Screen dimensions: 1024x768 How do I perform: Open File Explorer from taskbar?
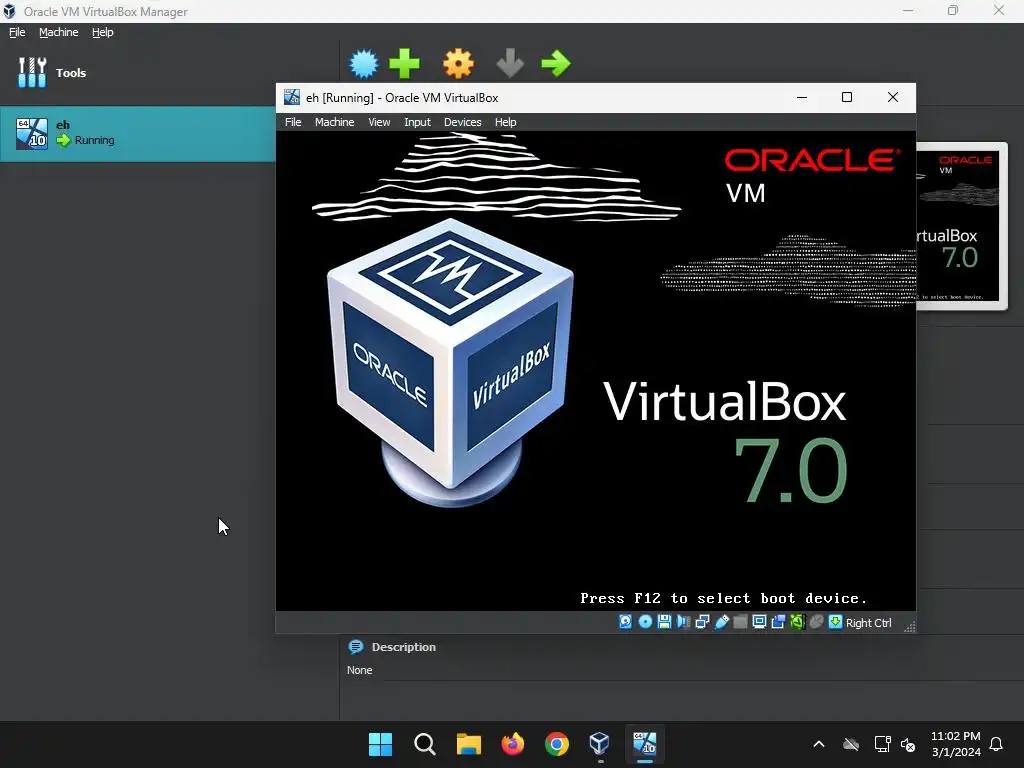[x=468, y=744]
